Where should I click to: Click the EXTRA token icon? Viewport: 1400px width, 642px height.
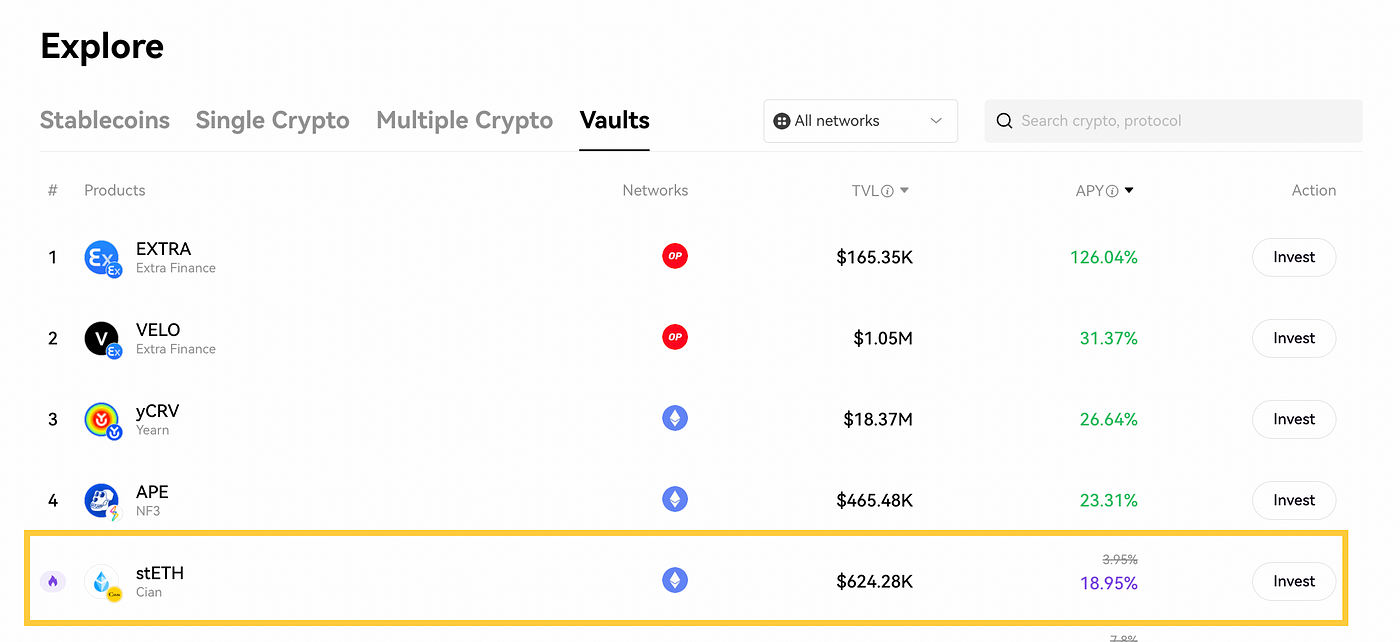[x=102, y=258]
